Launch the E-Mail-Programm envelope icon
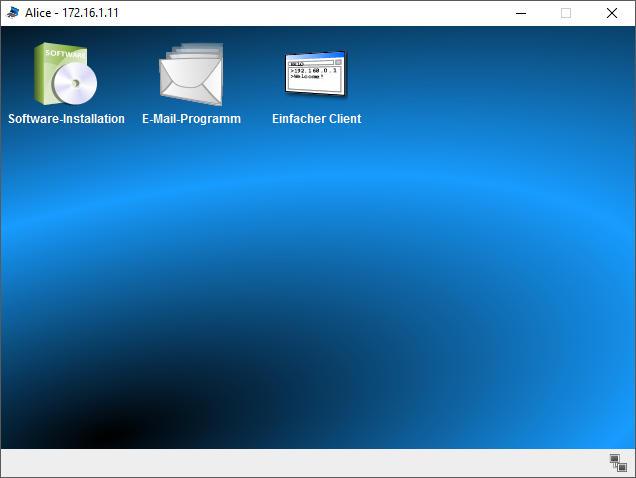This screenshot has width=636, height=478. (x=191, y=75)
